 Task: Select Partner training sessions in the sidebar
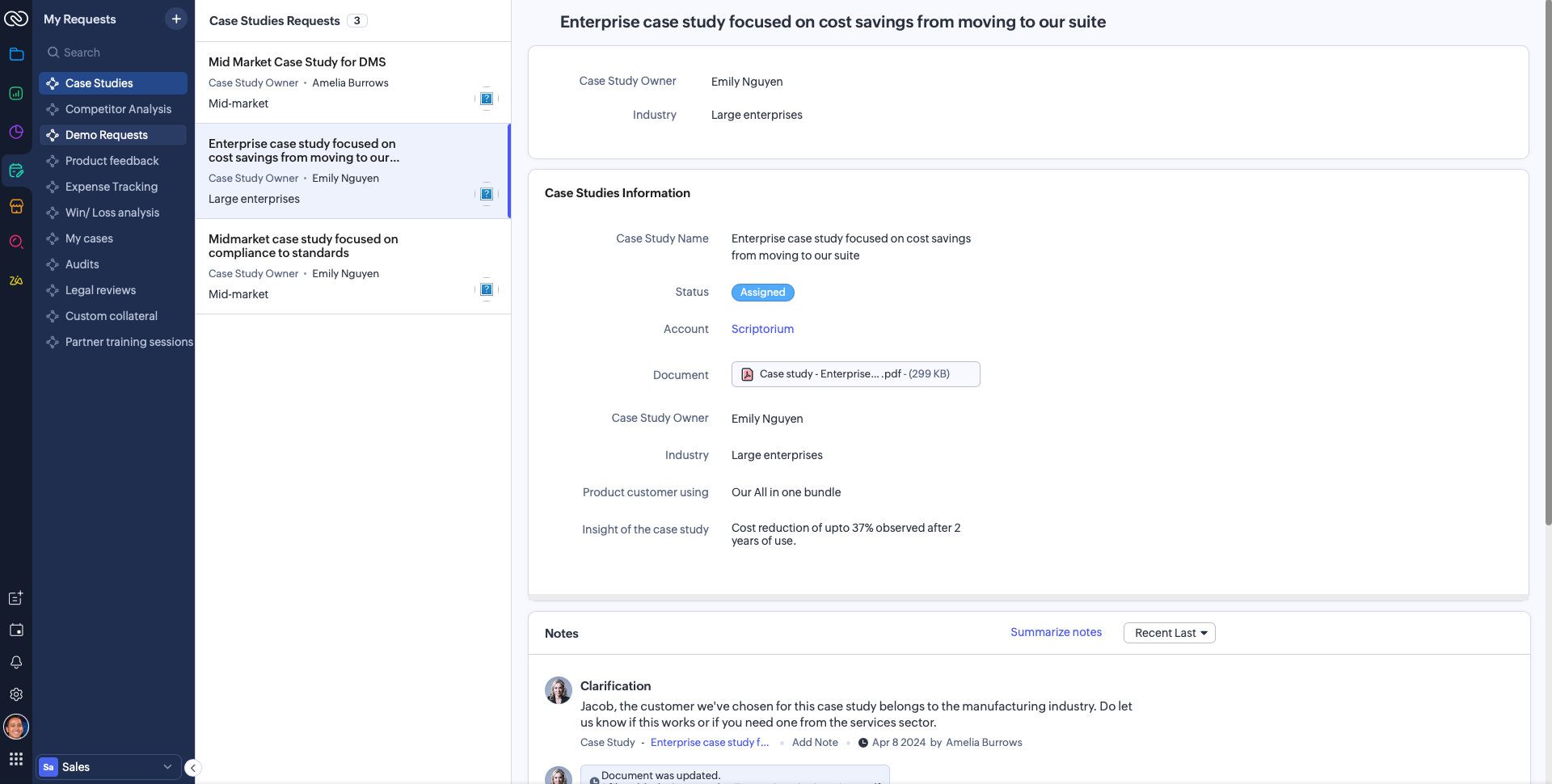click(x=116, y=342)
